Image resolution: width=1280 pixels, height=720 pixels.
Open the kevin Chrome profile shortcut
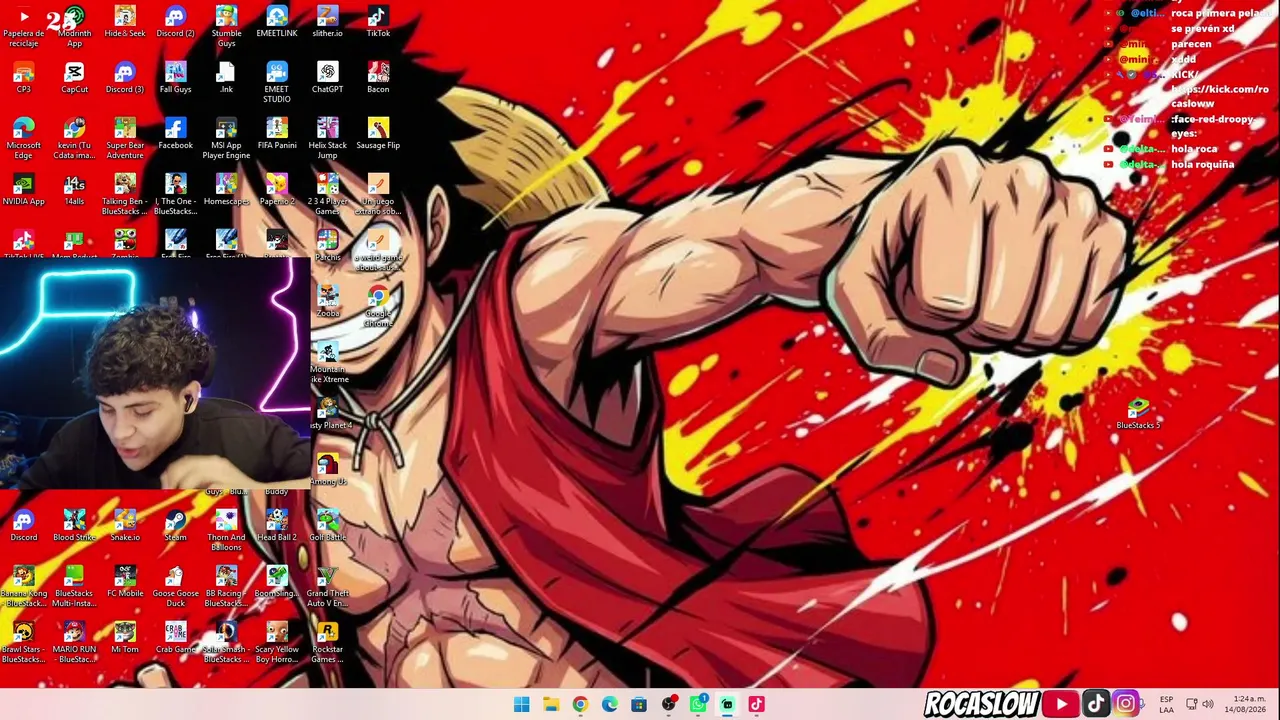74,139
